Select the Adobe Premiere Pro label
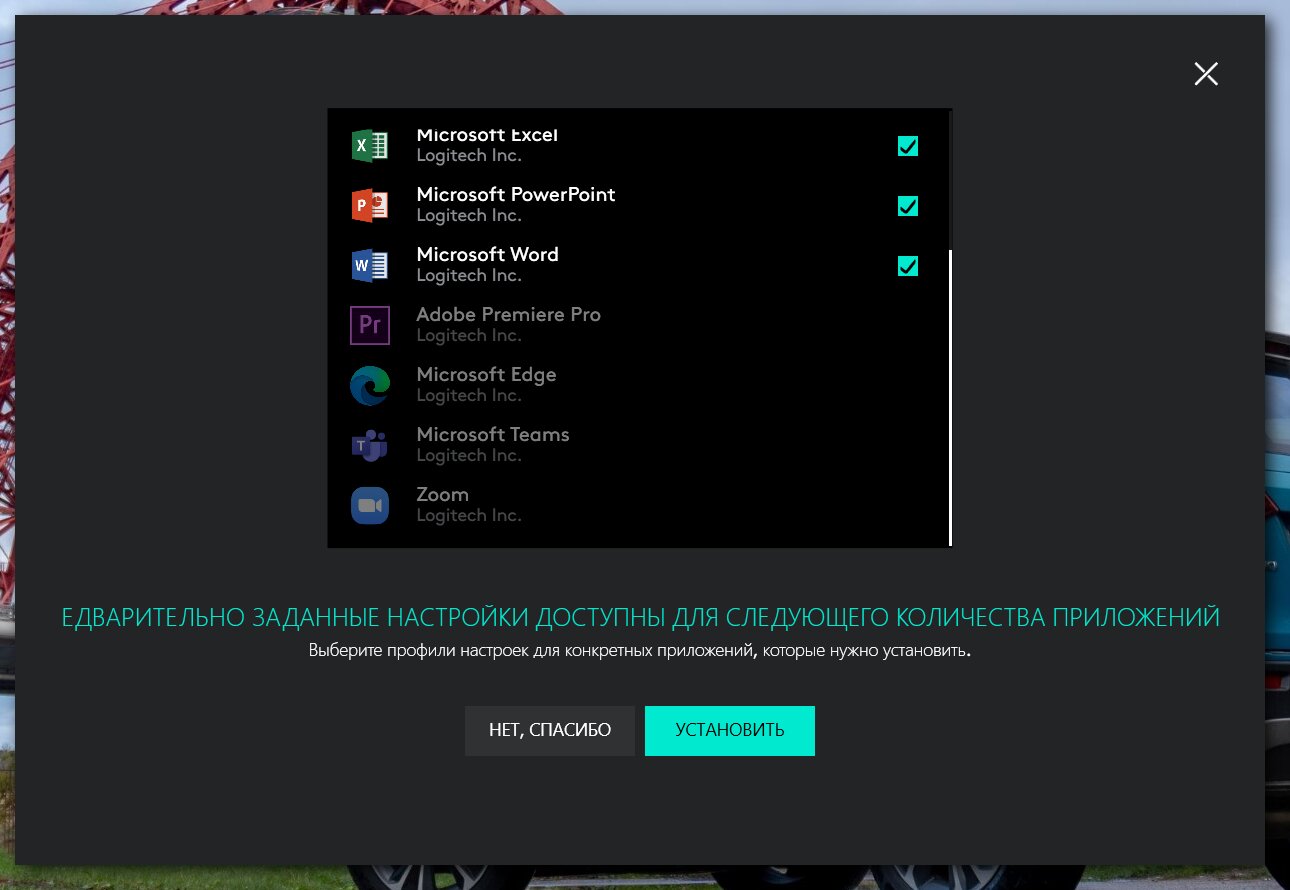Image resolution: width=1290 pixels, height=890 pixels. point(509,314)
